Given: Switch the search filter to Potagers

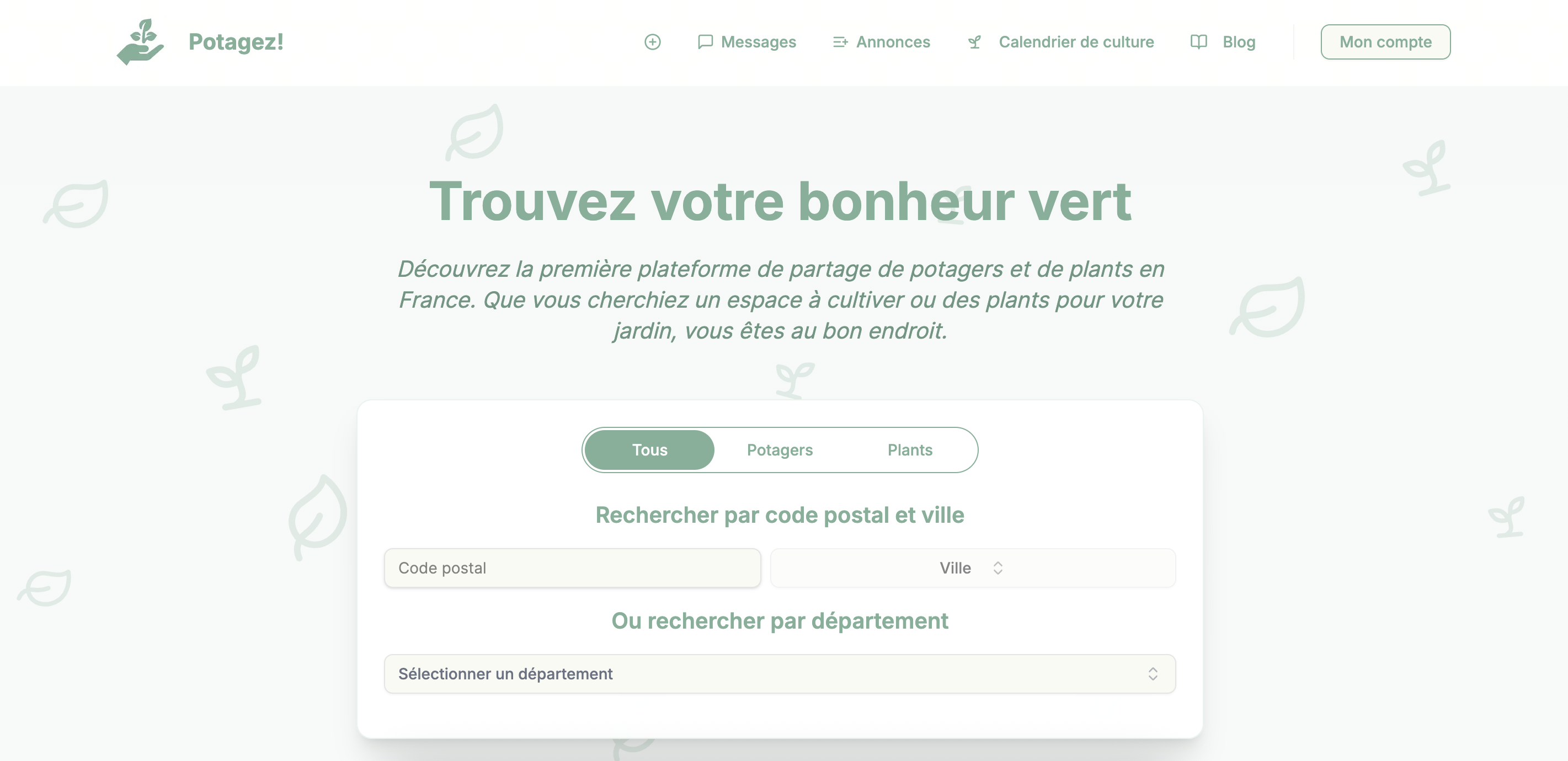Looking at the screenshot, I should pos(780,449).
